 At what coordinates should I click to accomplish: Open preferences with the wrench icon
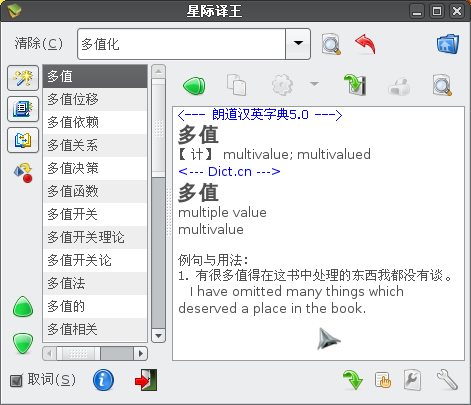(x=447, y=380)
